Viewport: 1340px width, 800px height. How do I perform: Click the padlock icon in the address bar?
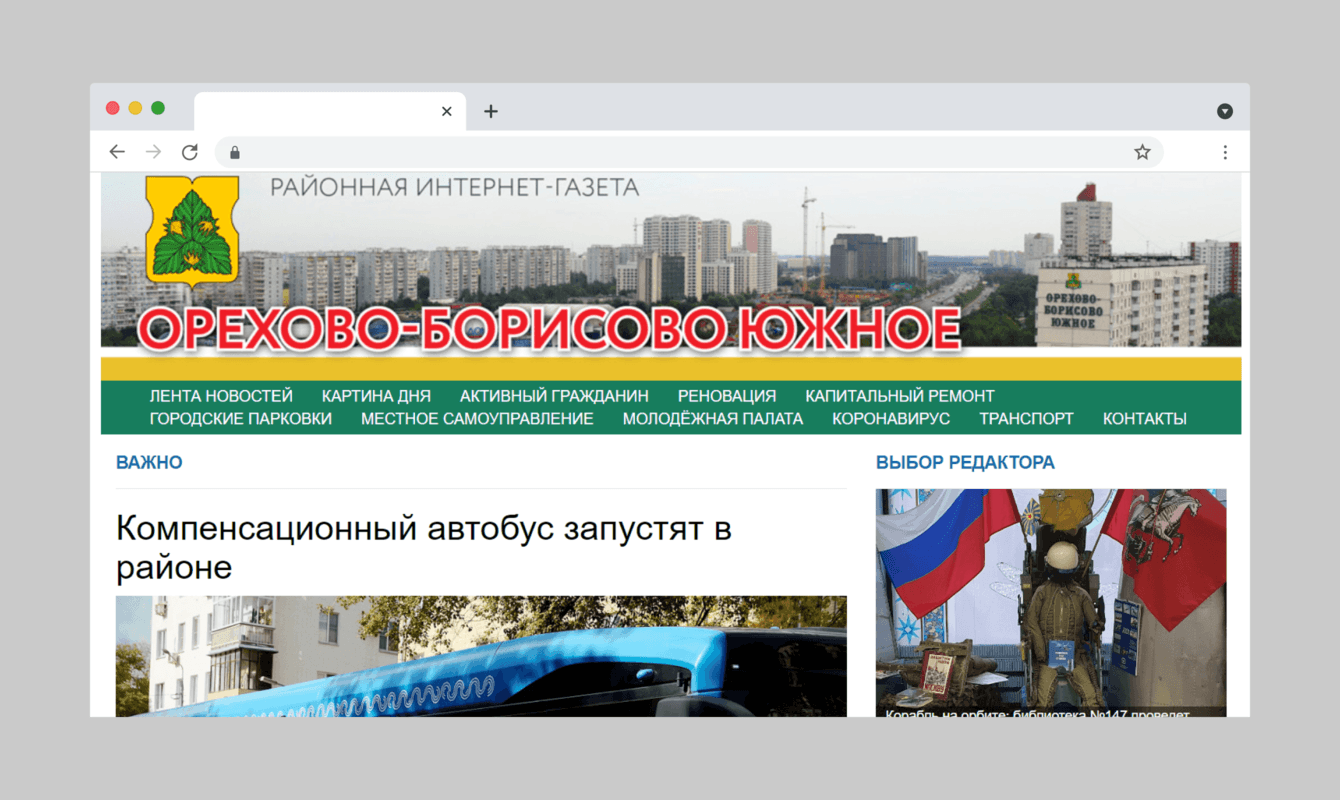coord(234,152)
